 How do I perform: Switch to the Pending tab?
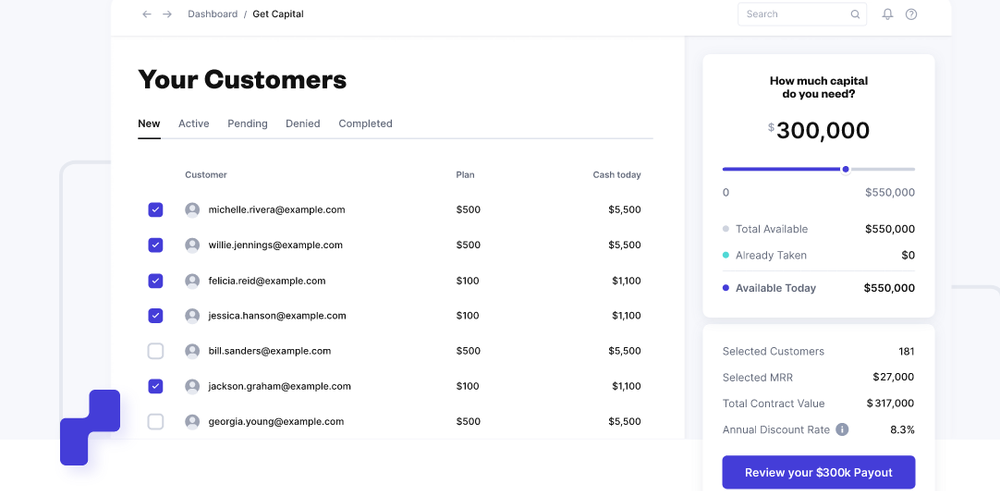click(247, 124)
